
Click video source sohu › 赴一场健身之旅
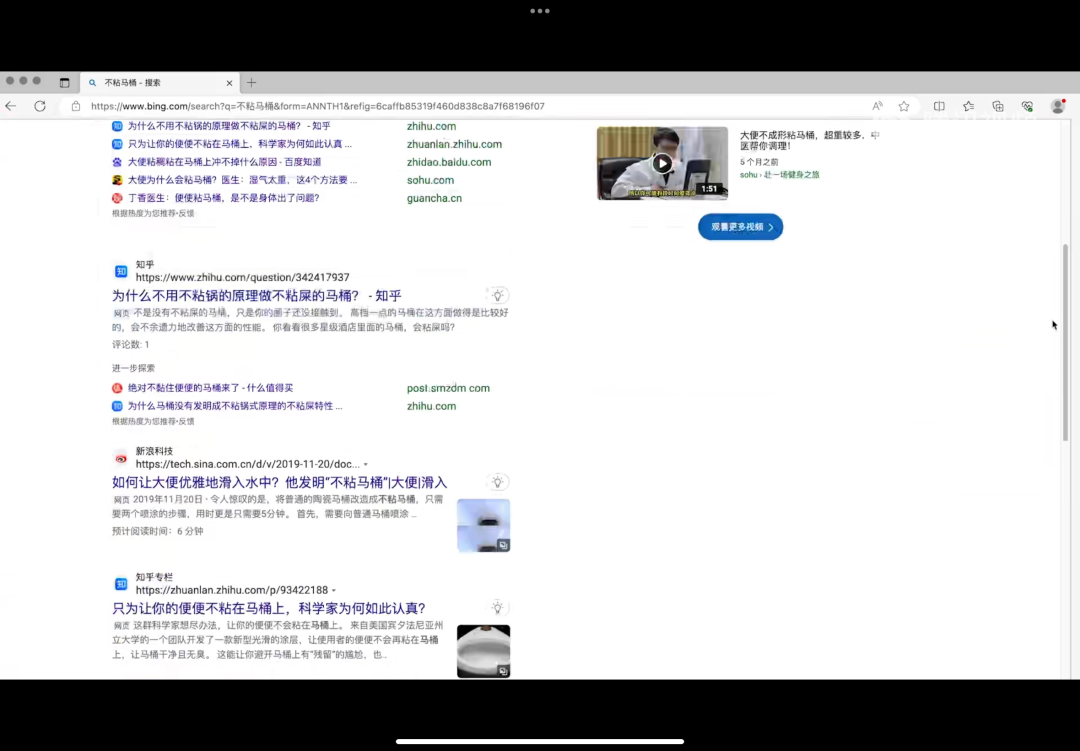pyautogui.click(x=780, y=175)
